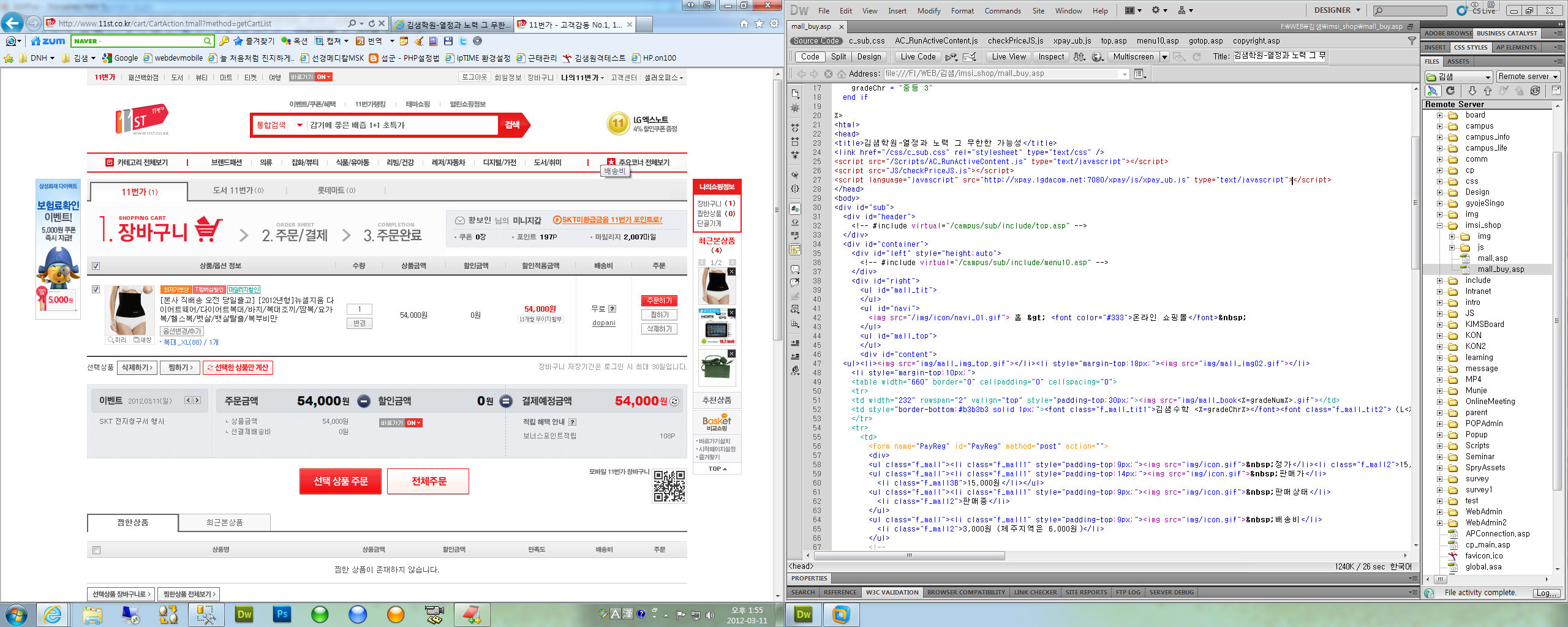Toggle the checkbox in the 찜한상품 table header

click(x=96, y=550)
